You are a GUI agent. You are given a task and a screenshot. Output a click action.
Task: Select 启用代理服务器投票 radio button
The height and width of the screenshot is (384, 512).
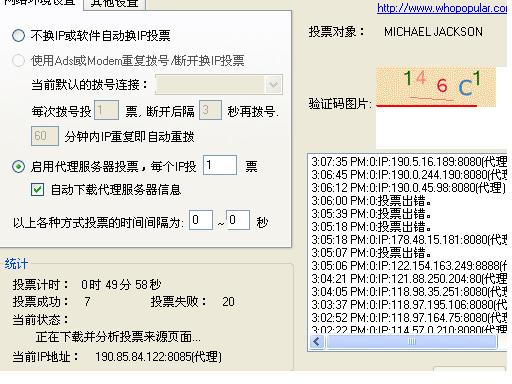coord(18,166)
